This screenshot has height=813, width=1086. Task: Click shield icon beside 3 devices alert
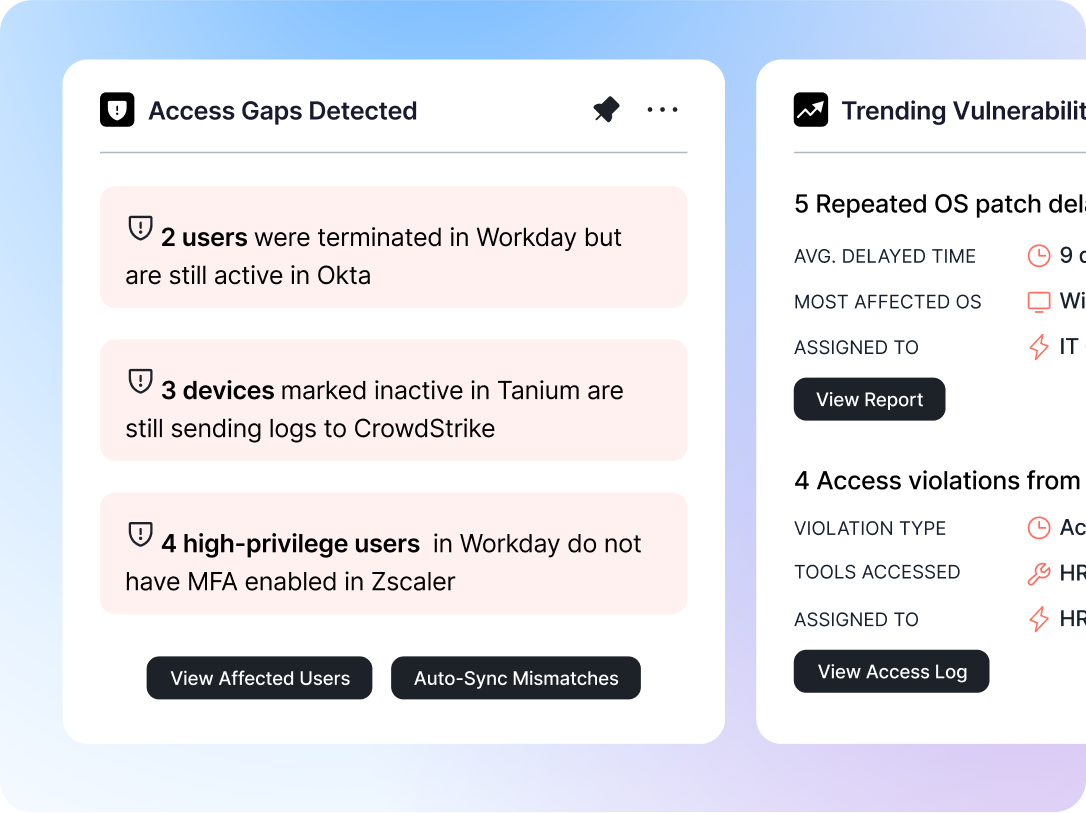coord(140,381)
